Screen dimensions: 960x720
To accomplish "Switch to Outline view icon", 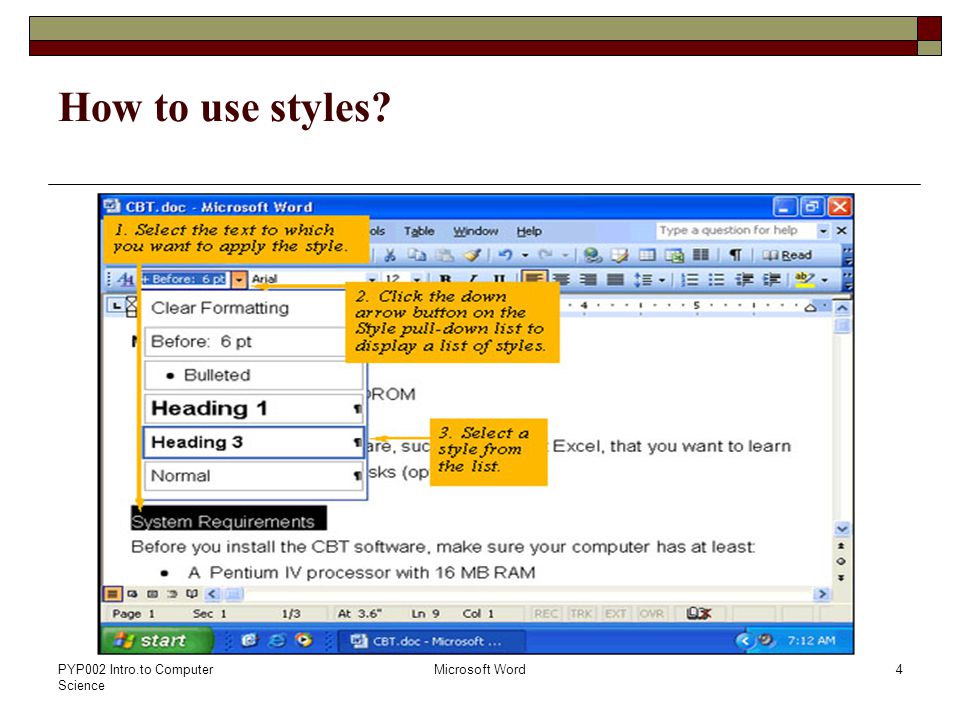I will 172,593.
